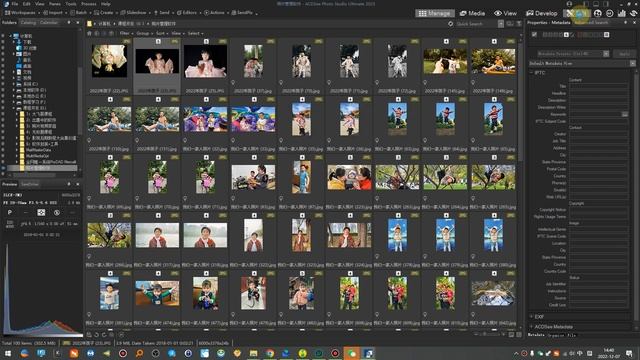The width and height of the screenshot is (640, 360).
Task: Open the Tools menu
Action: [x=71, y=4]
